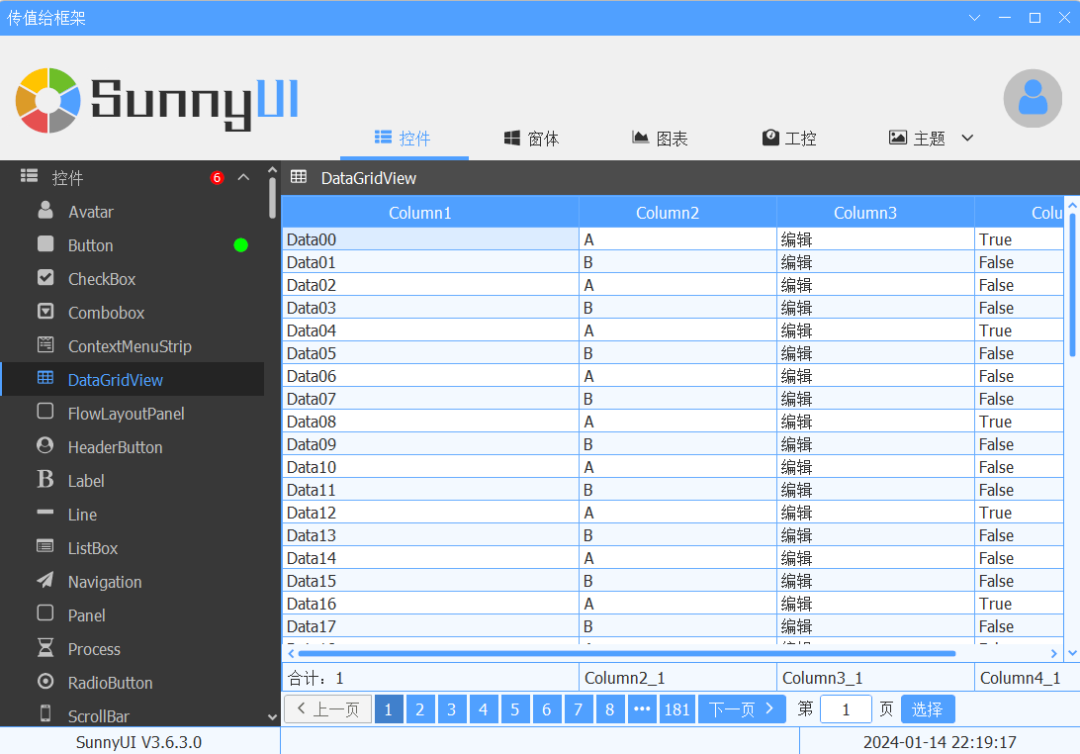Click the green status dot beside Button

(241, 245)
